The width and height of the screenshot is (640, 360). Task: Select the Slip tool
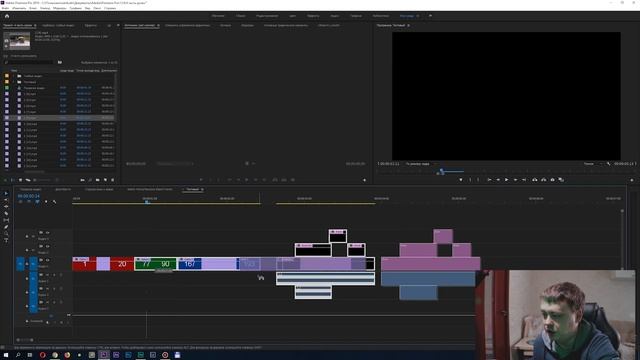point(6,220)
